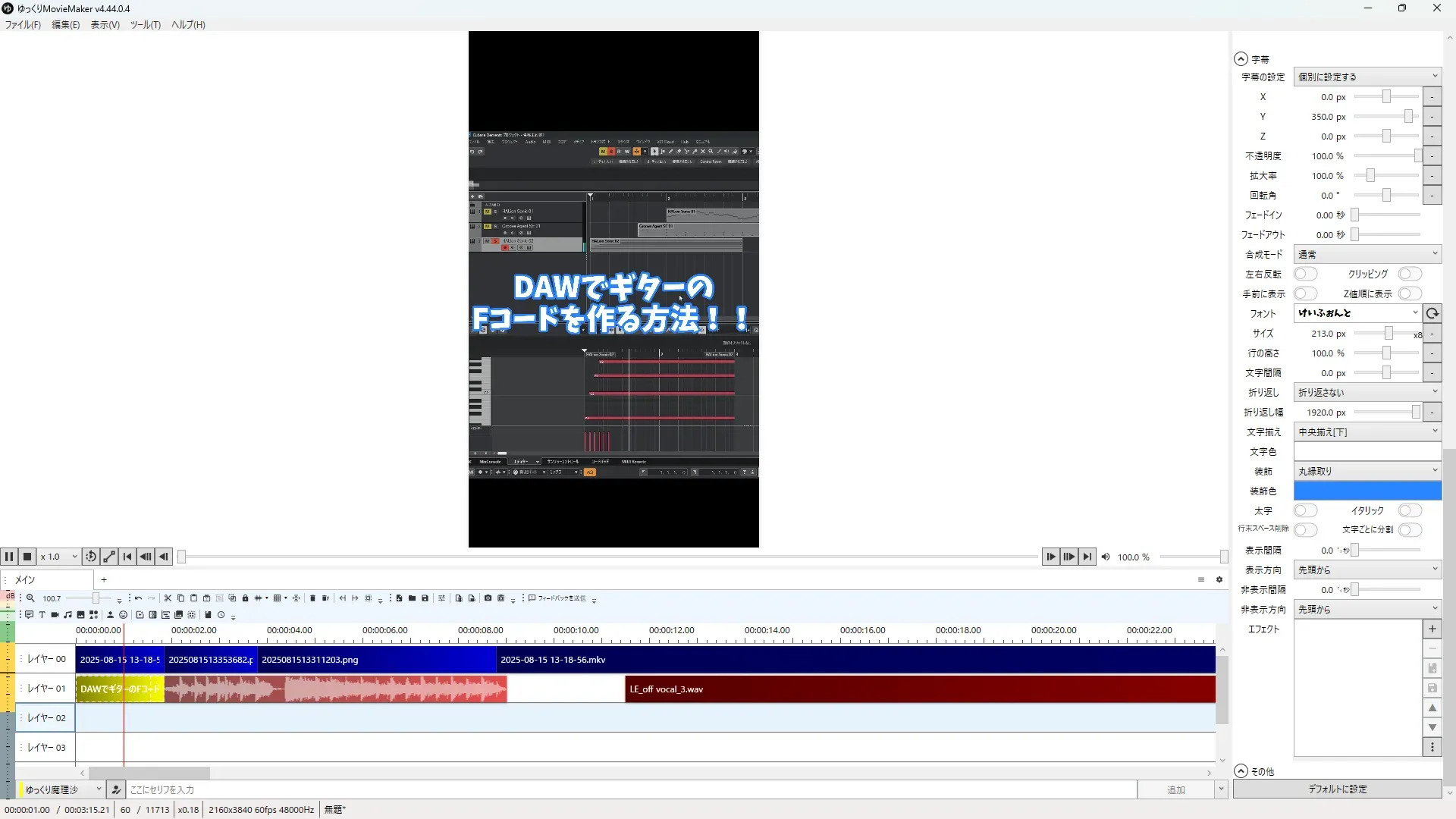This screenshot has width=1456, height=819.
Task: Click the lock icon in timeline toolbar
Action: [245, 598]
